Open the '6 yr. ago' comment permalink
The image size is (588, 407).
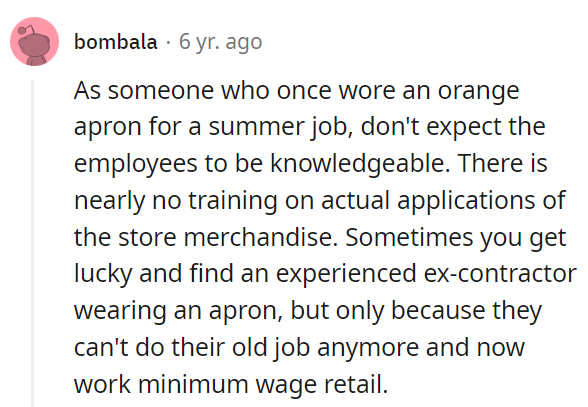220,42
